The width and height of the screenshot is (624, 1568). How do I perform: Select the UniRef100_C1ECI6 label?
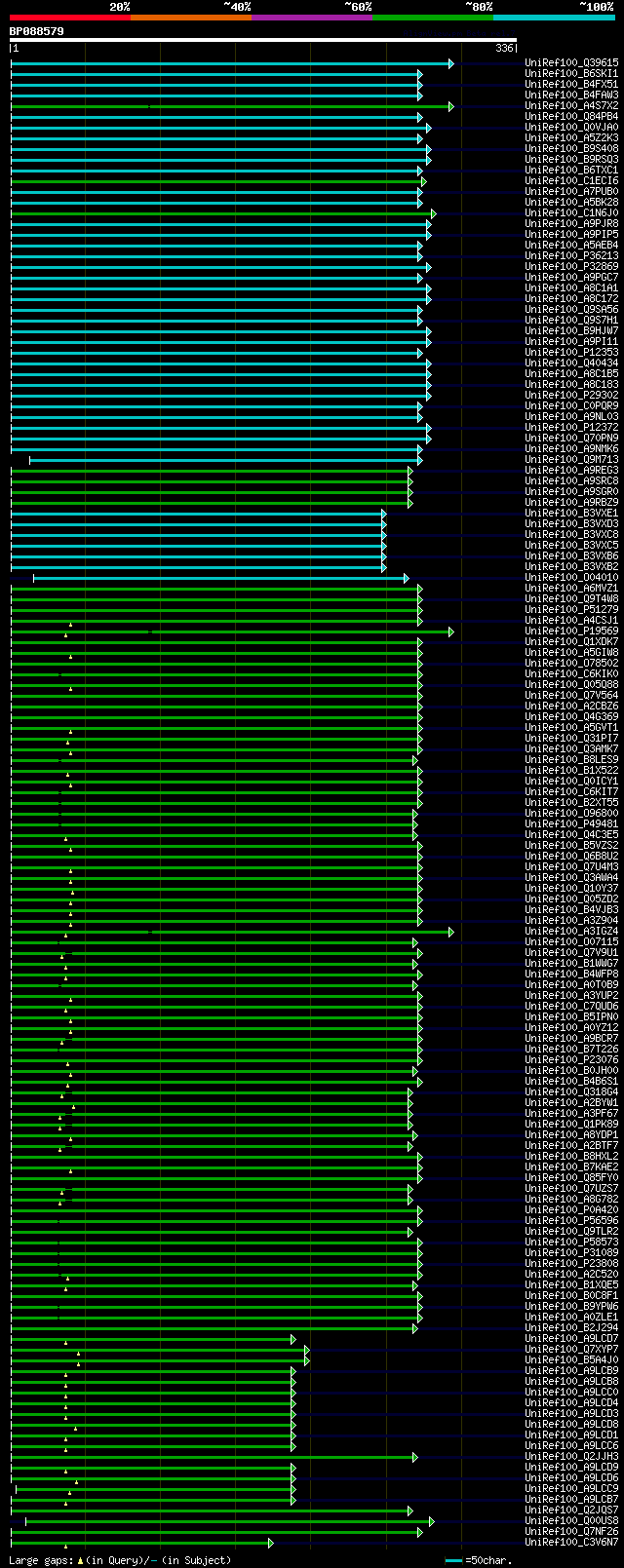[571, 180]
